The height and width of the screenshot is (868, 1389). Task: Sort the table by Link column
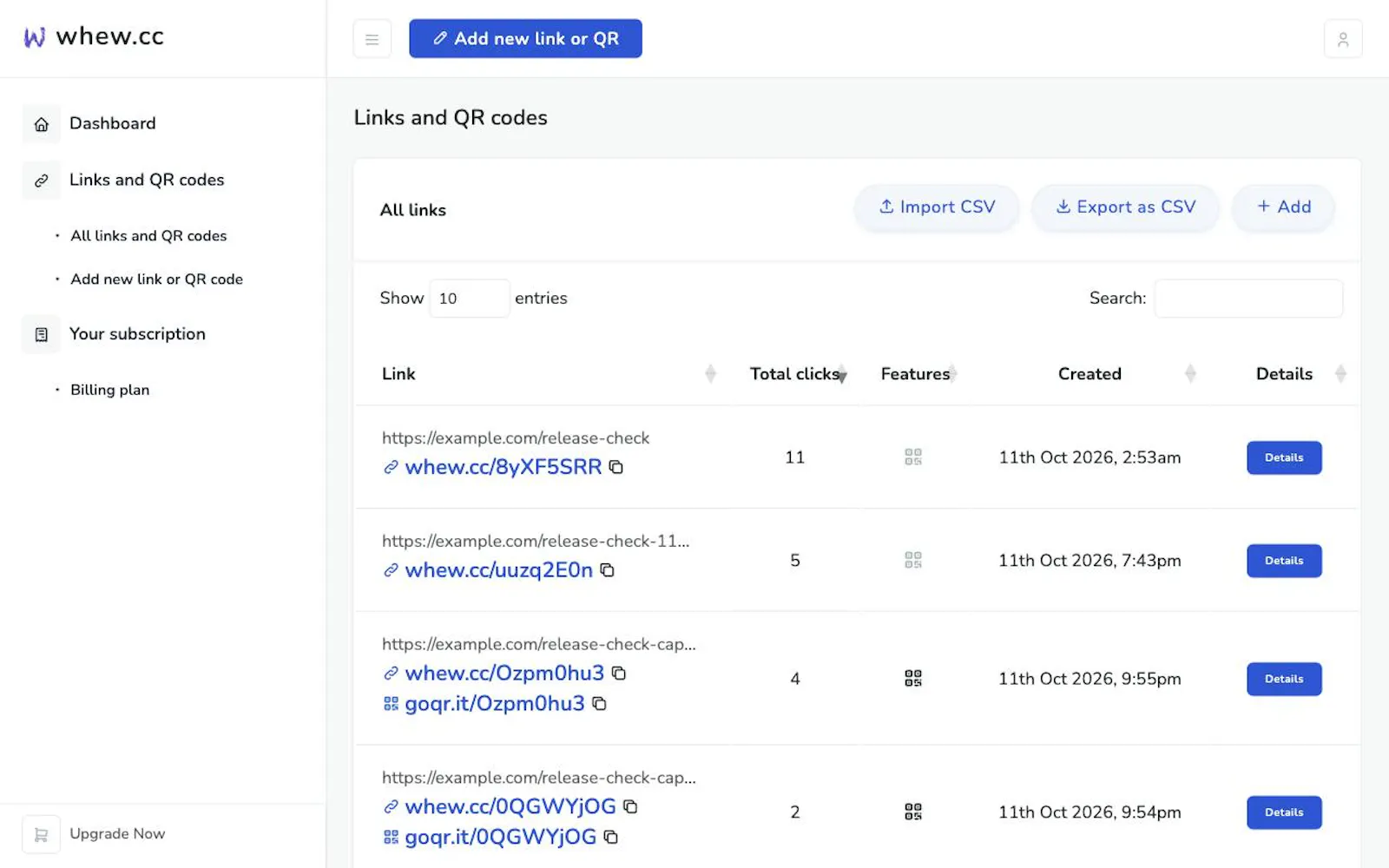coord(710,374)
